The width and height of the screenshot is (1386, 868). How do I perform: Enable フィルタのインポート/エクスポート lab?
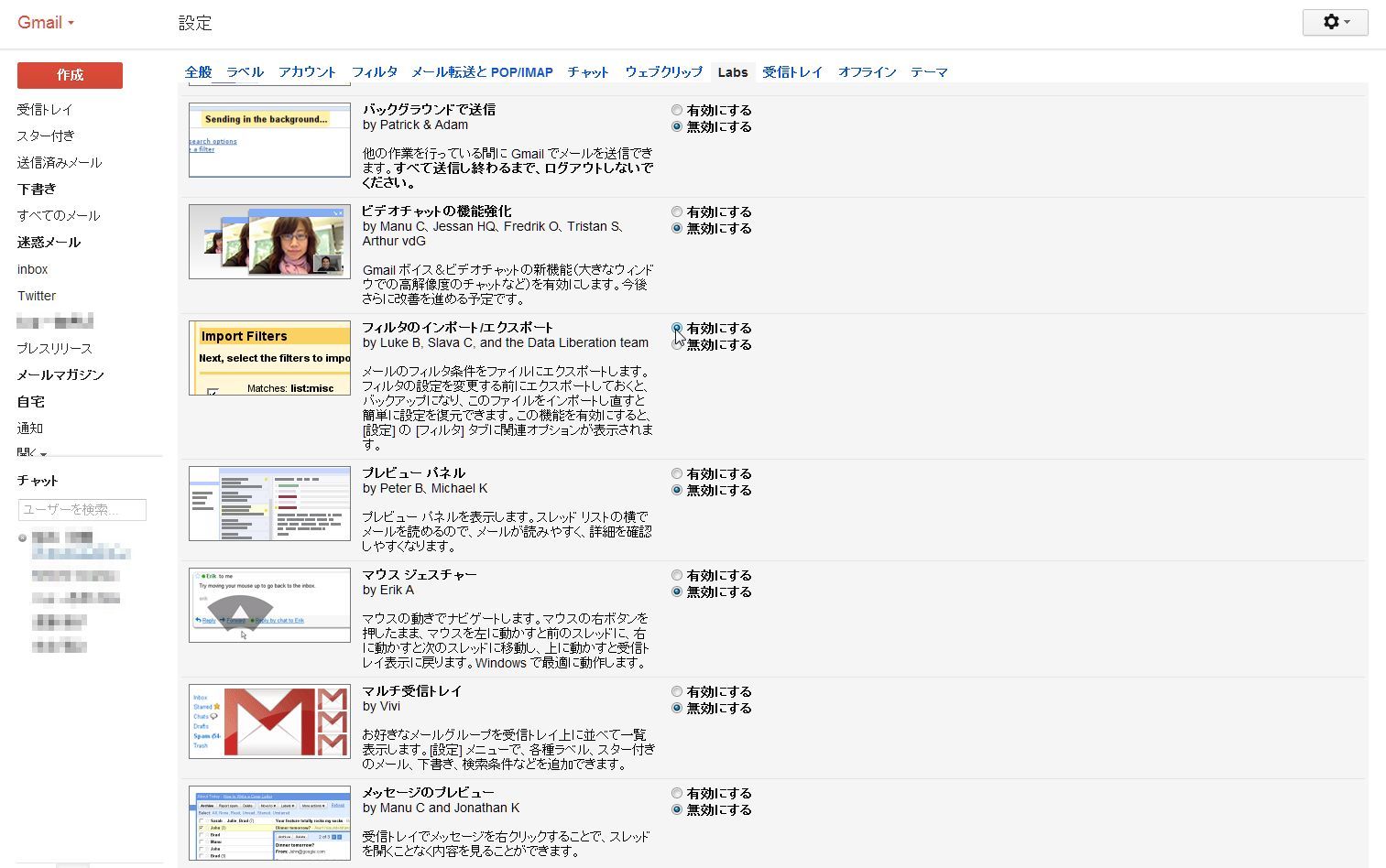[677, 328]
